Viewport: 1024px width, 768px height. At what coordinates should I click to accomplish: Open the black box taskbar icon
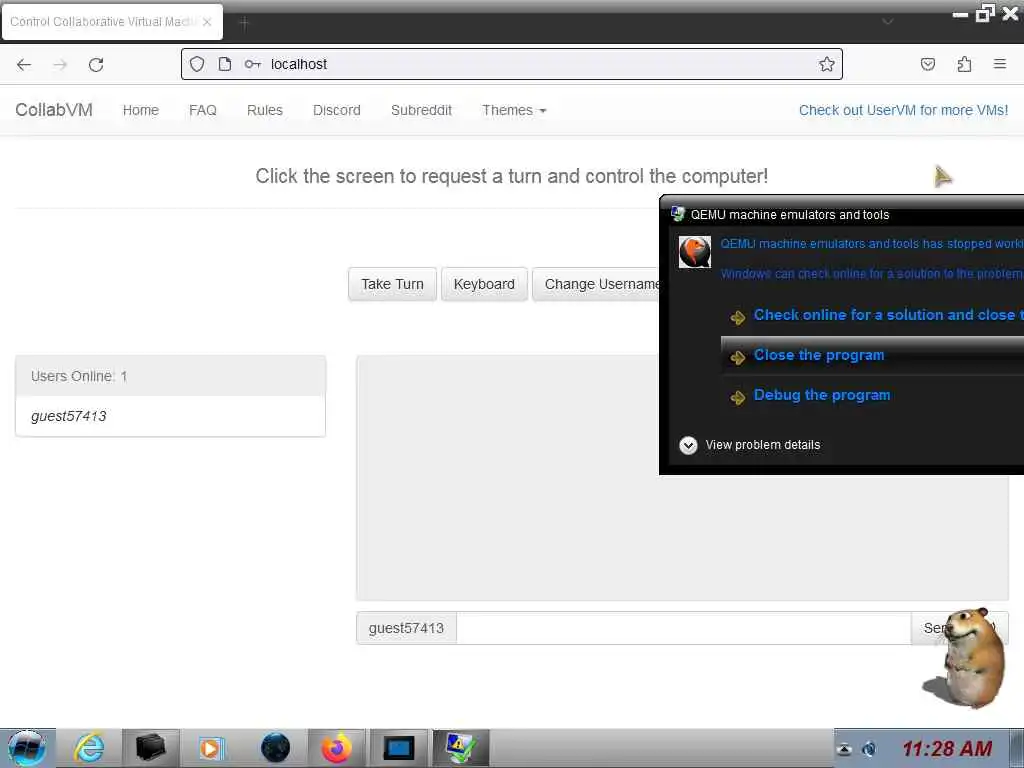tap(150, 748)
